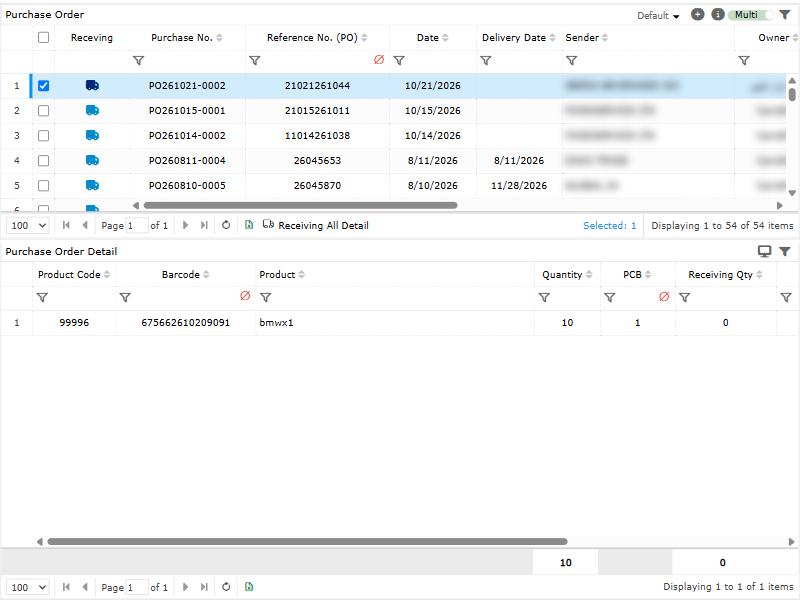Open filter for Purchase No. column

(x=138, y=61)
